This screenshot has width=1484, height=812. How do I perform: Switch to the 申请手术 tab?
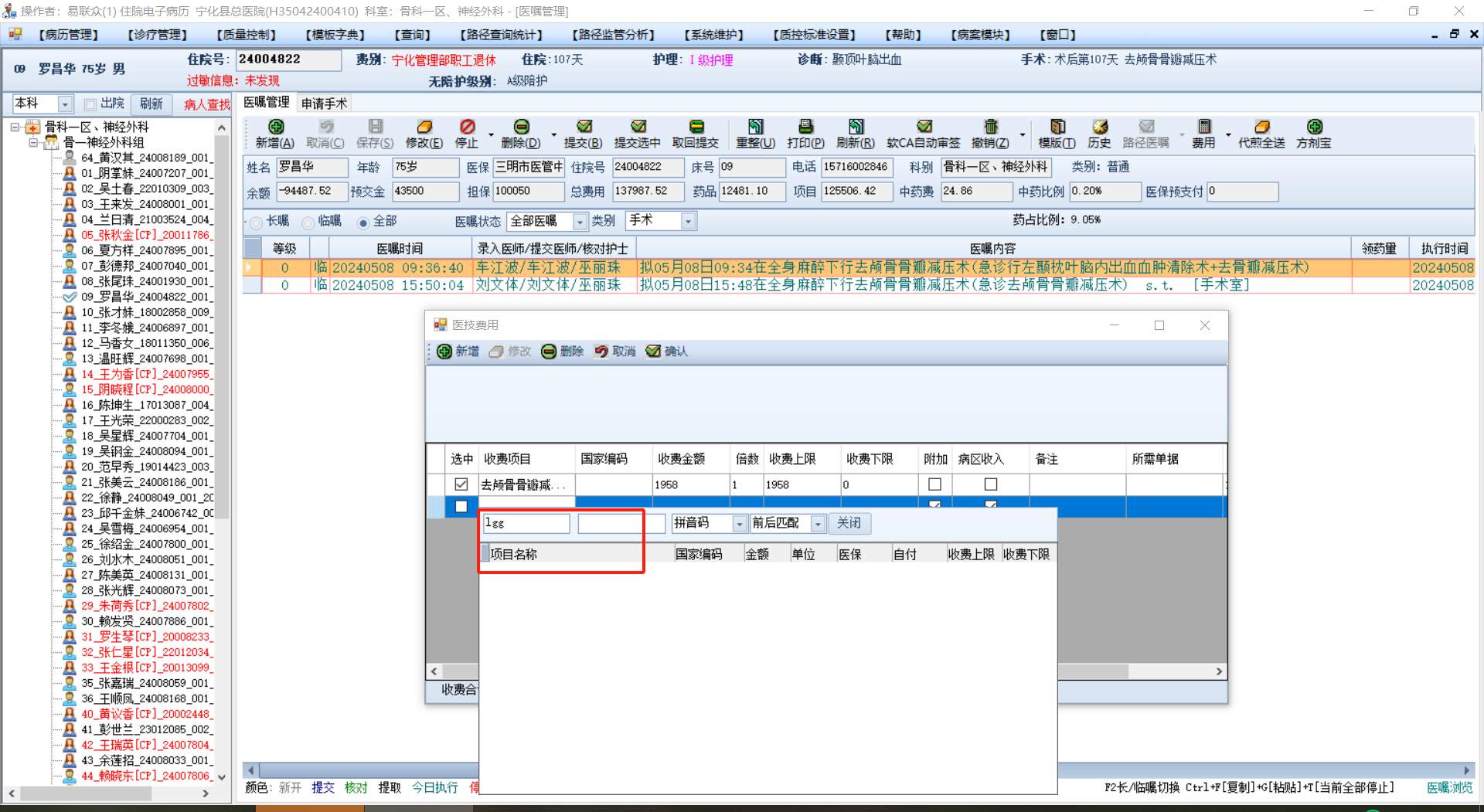[x=324, y=104]
